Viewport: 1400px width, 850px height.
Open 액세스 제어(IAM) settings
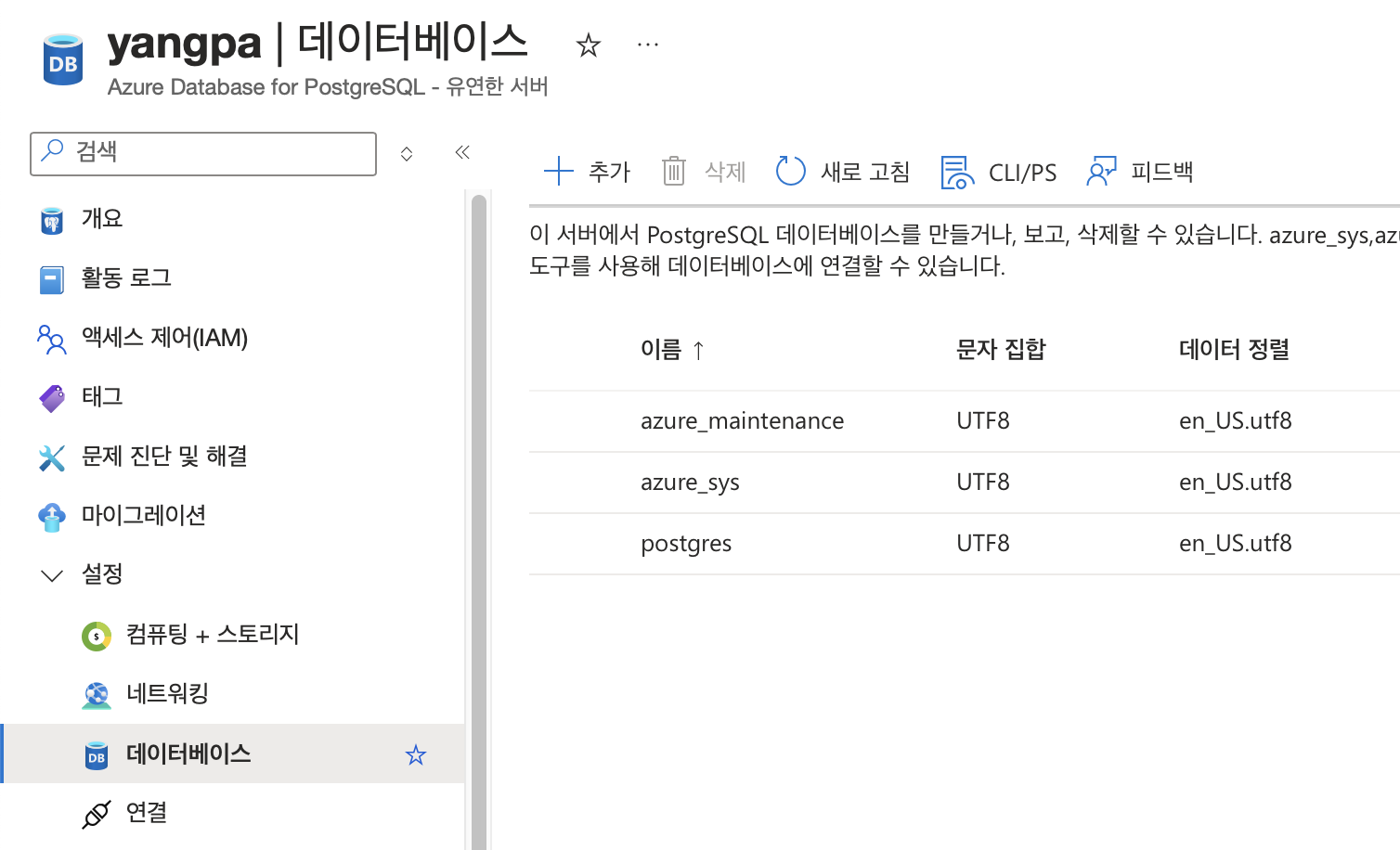(x=164, y=337)
